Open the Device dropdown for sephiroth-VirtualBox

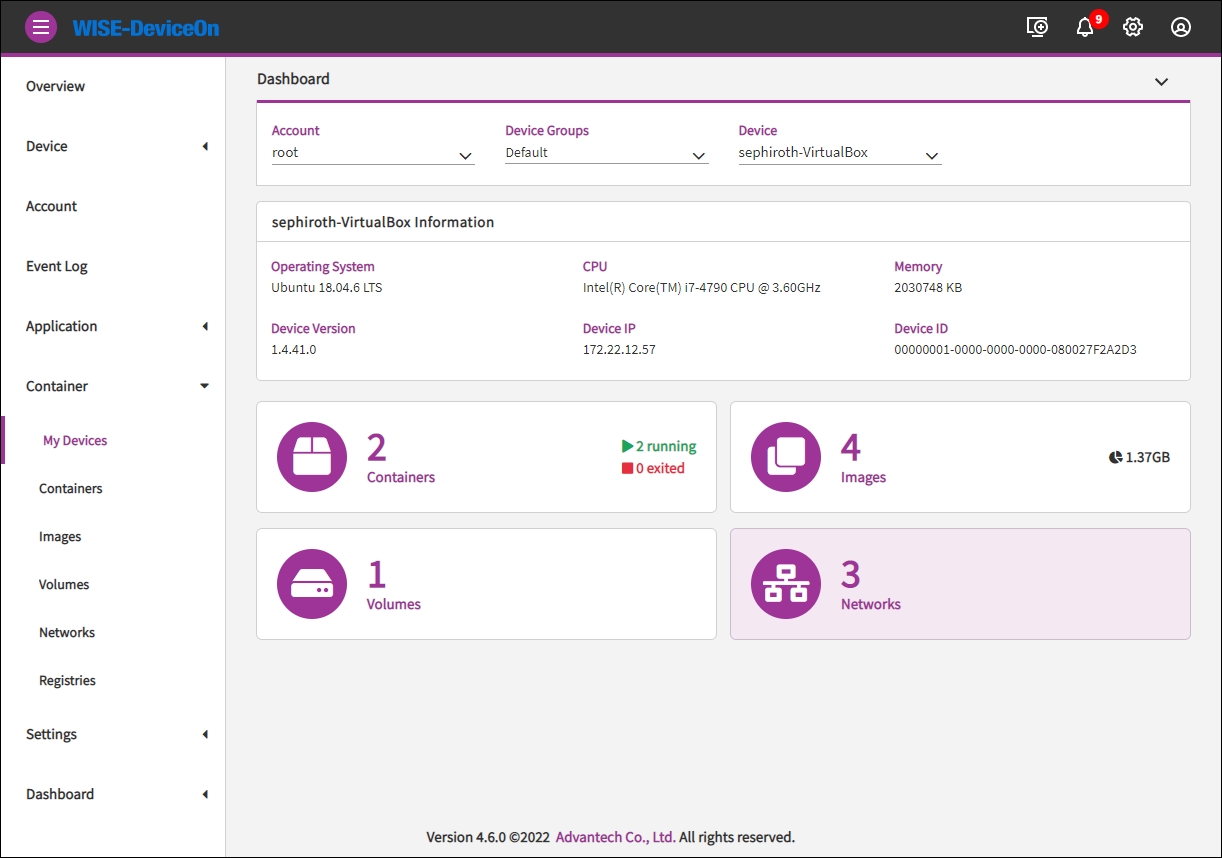pyautogui.click(x=839, y=154)
